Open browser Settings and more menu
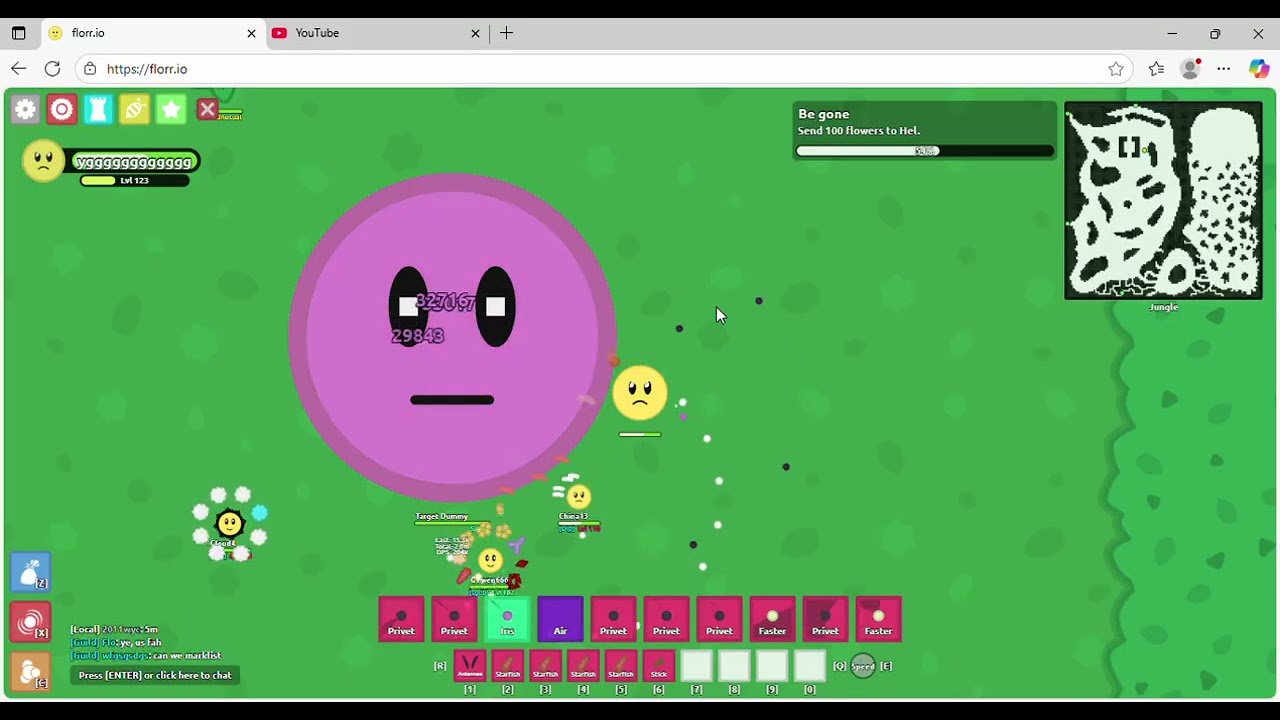 coord(1224,69)
